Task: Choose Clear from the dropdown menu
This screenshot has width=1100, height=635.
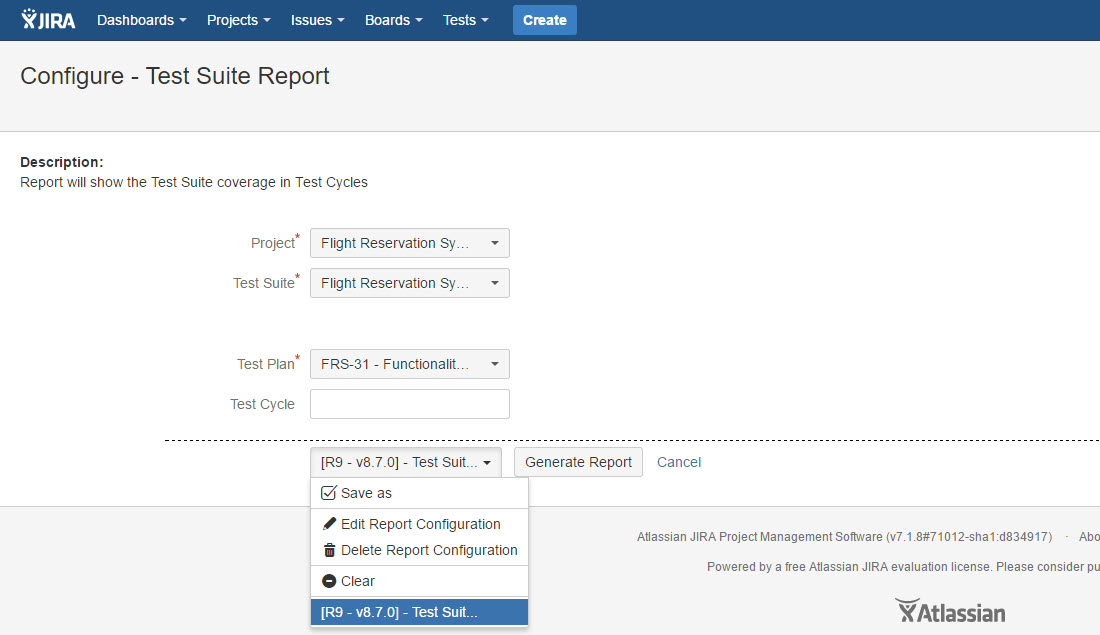Action: [420, 581]
